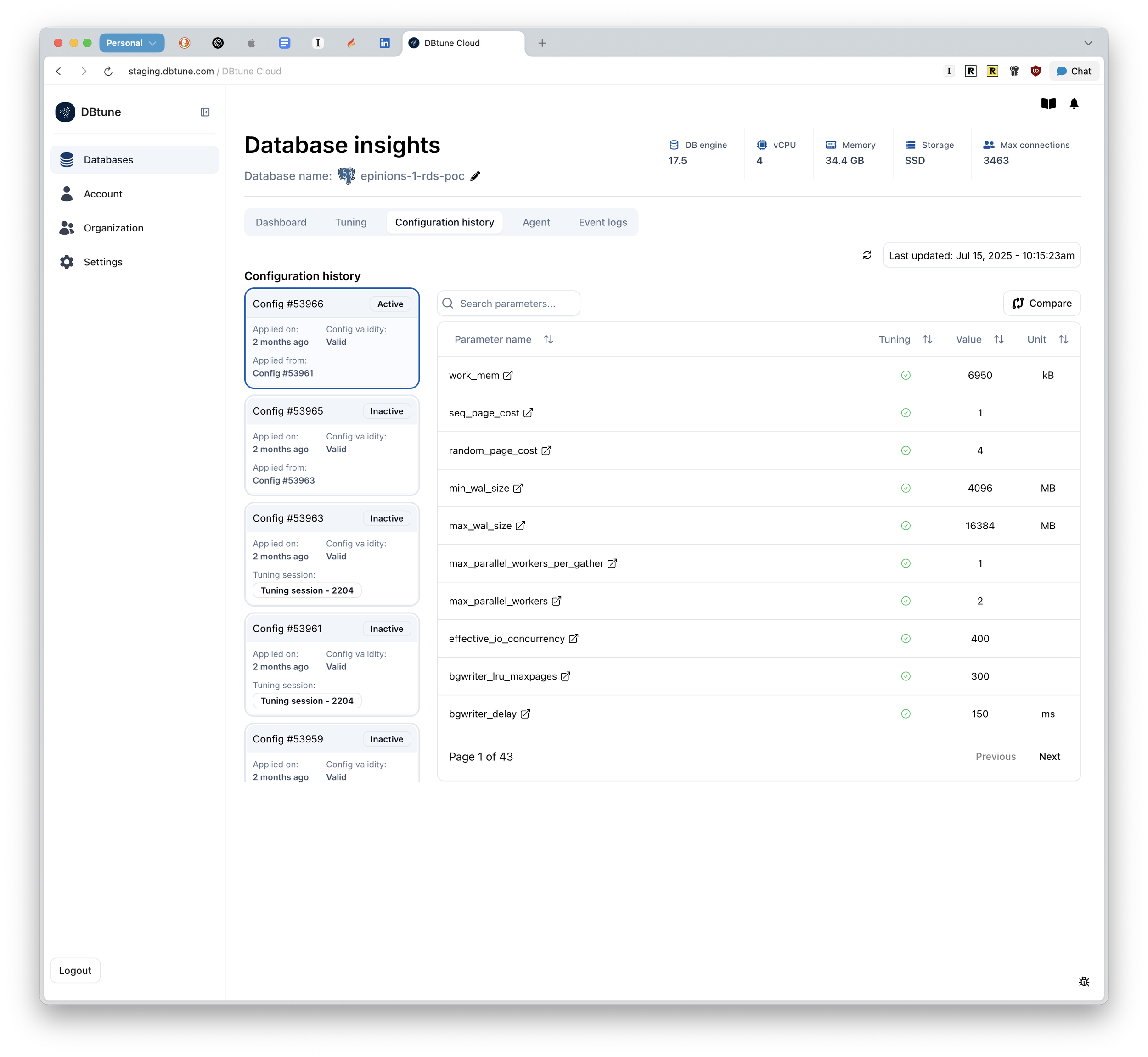1148x1057 pixels.
Task: Switch to the Event logs tab
Action: click(602, 222)
